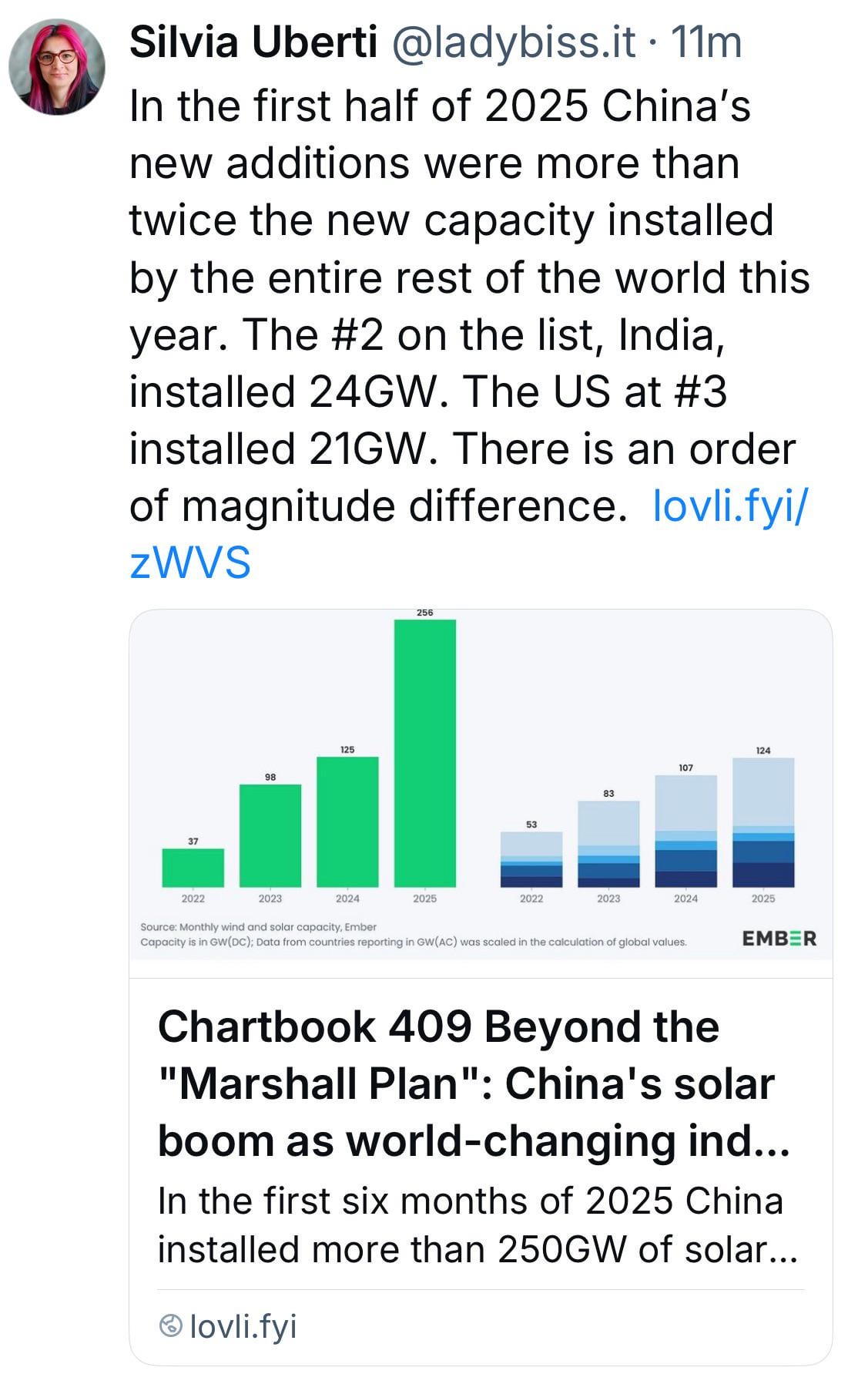868x1374 pixels.
Task: Click the blue stacked 2025 bar labeled 124
Action: (x=763, y=822)
